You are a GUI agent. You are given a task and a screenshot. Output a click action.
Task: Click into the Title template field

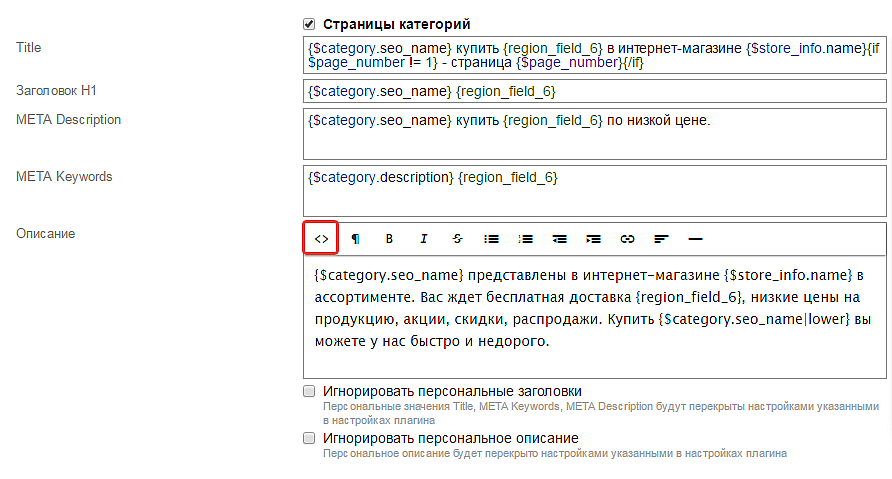(x=594, y=55)
